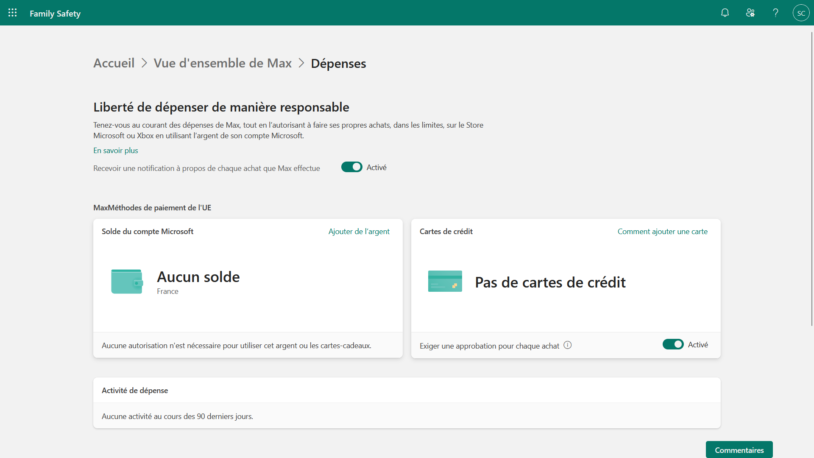
Task: Open the family group people icon
Action: [750, 13]
